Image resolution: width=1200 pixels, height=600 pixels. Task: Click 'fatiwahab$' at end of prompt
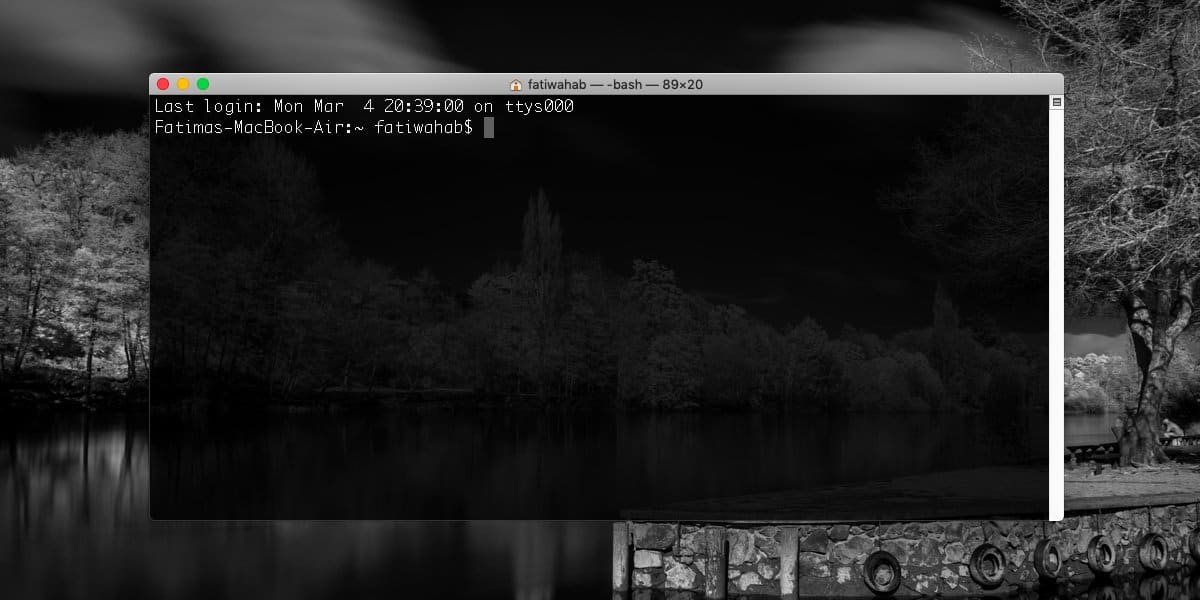coord(424,127)
